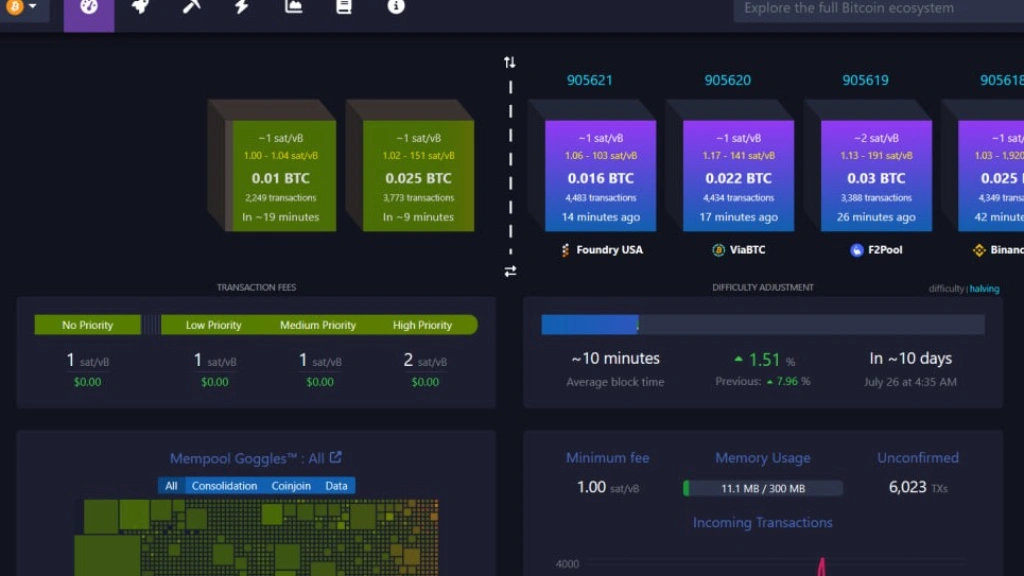The image size is (1024, 576).
Task: Open the 0.025 BTC pending mempool block
Action: [418, 174]
